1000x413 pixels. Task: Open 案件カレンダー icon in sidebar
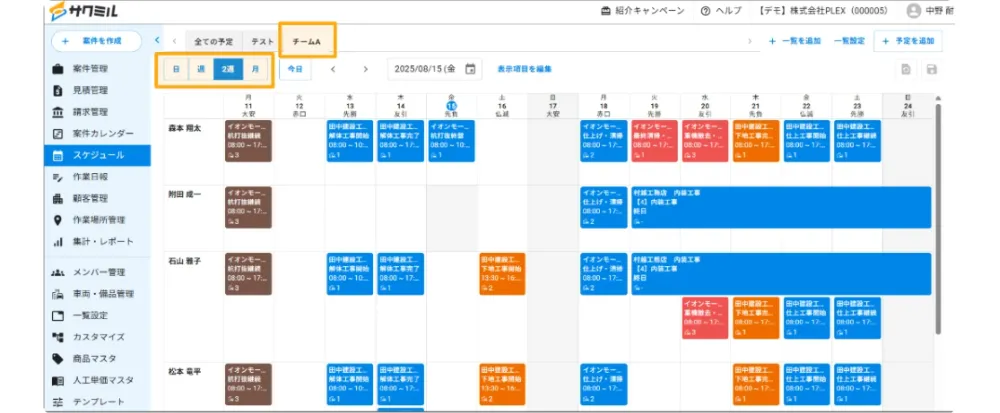[58, 133]
